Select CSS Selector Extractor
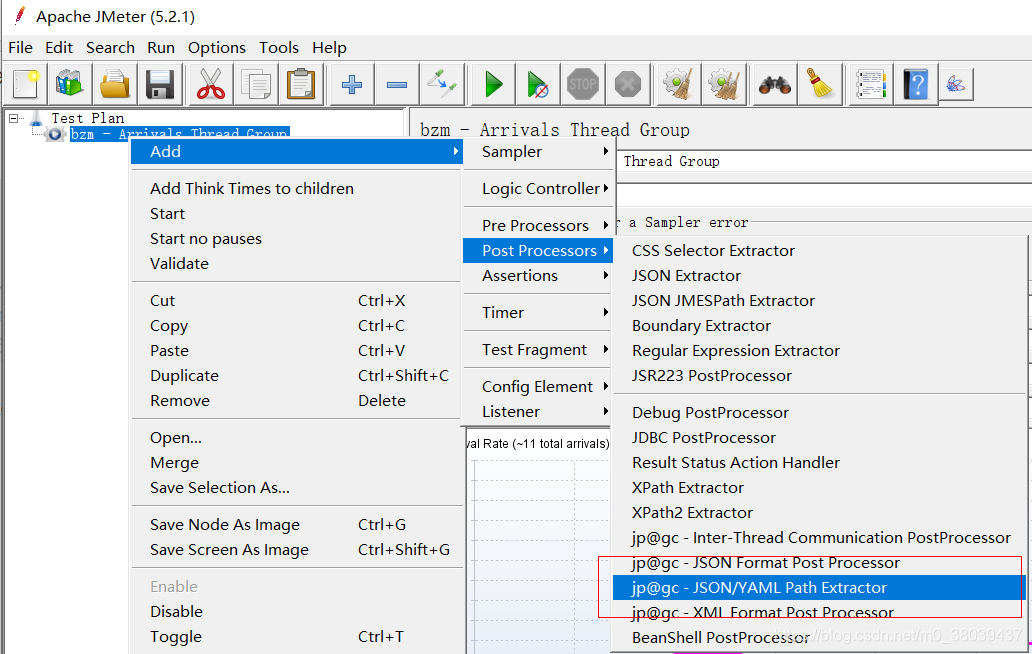Screen dimensions: 1032x654 (x=819, y=251)
